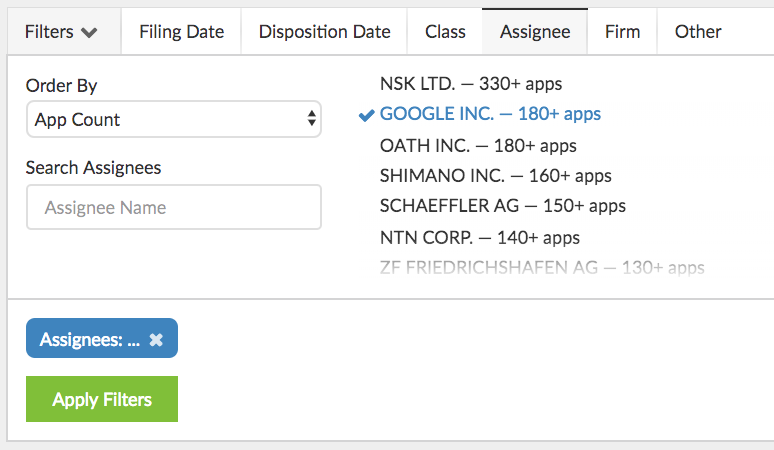Screen dimensions: 774x450
Task: Switch to the Other tab
Action: [x=697, y=31]
